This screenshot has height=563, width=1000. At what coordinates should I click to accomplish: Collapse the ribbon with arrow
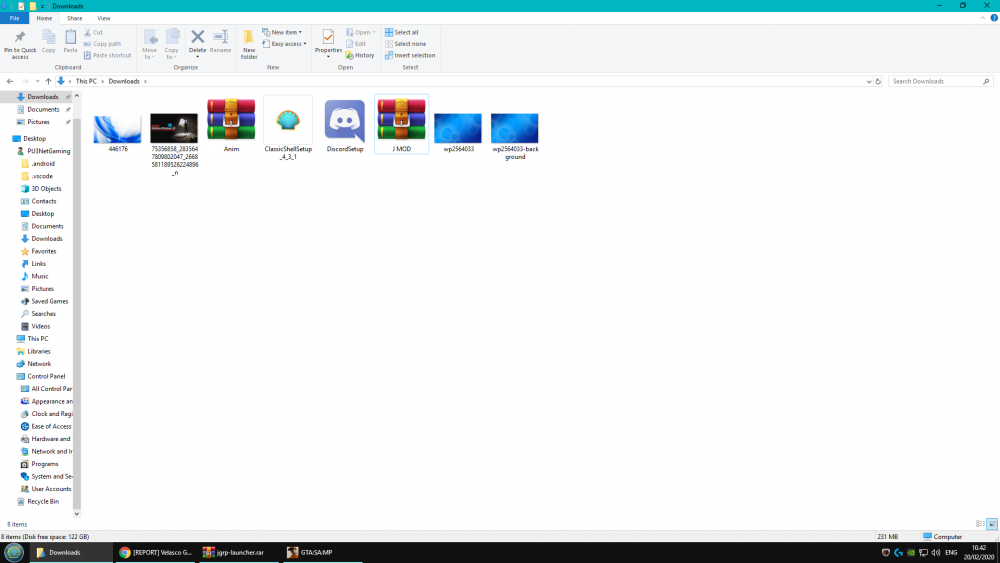(983, 18)
